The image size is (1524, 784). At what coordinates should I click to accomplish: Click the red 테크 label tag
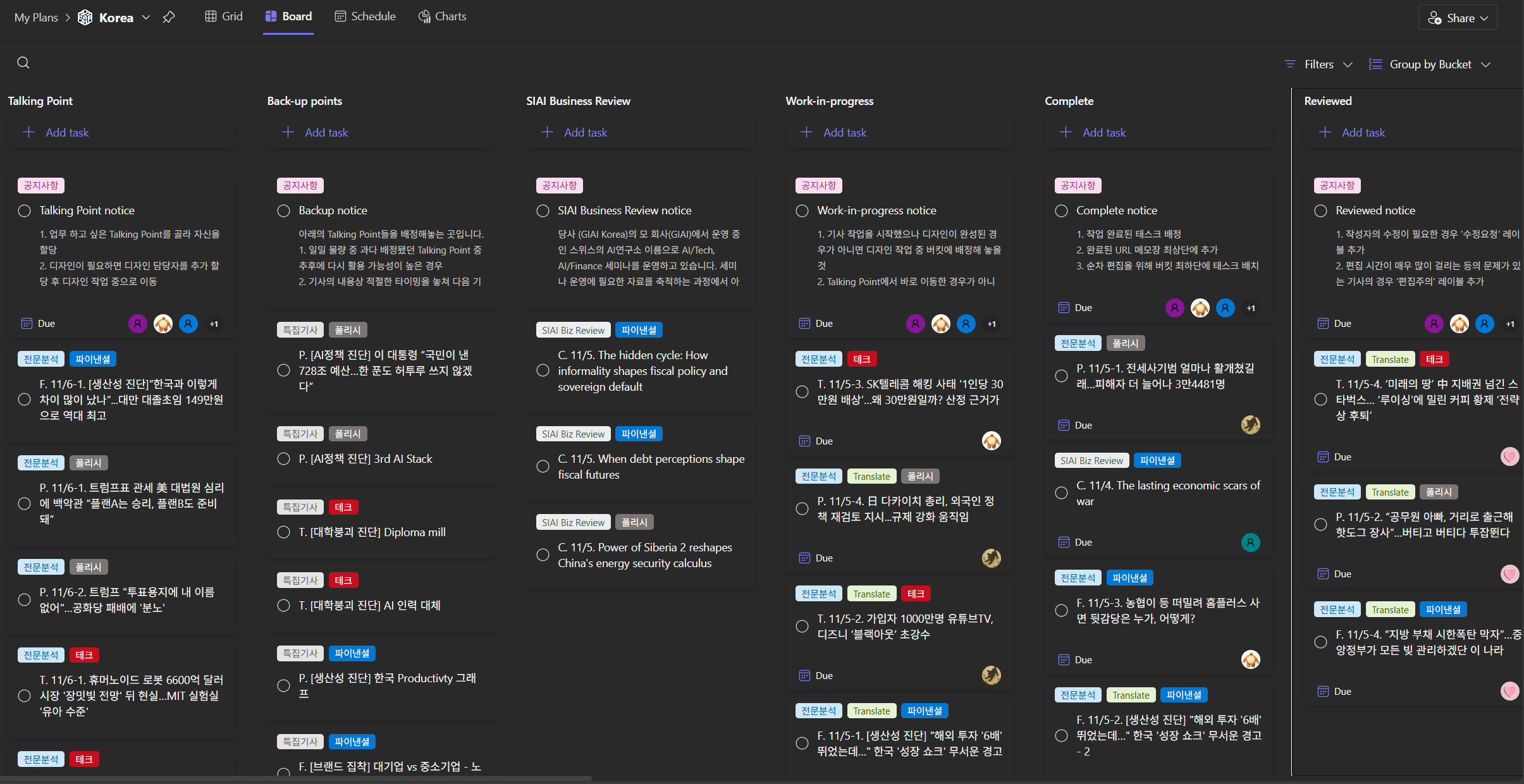click(84, 654)
